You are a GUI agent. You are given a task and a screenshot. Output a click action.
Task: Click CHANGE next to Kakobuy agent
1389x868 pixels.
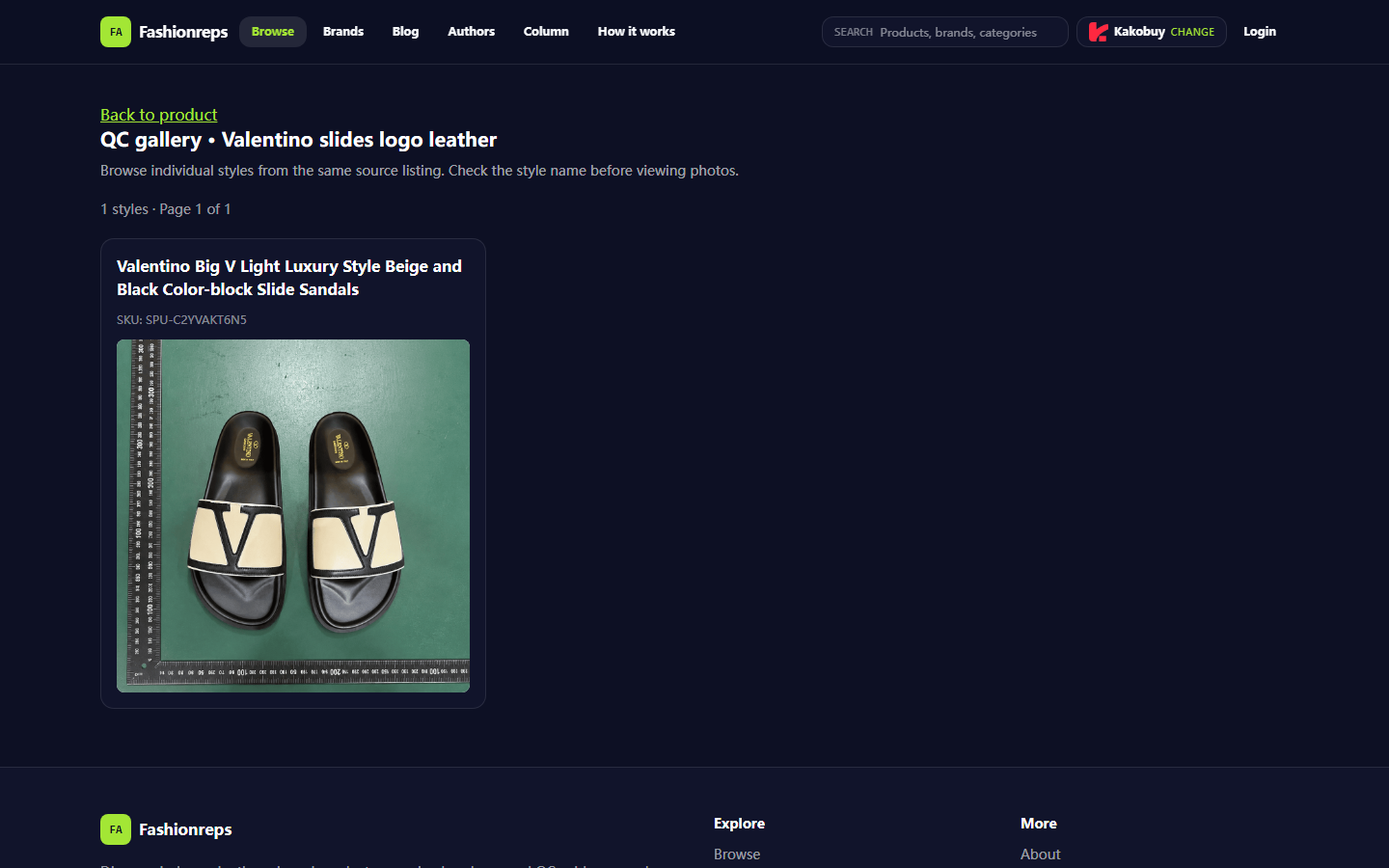click(1192, 32)
